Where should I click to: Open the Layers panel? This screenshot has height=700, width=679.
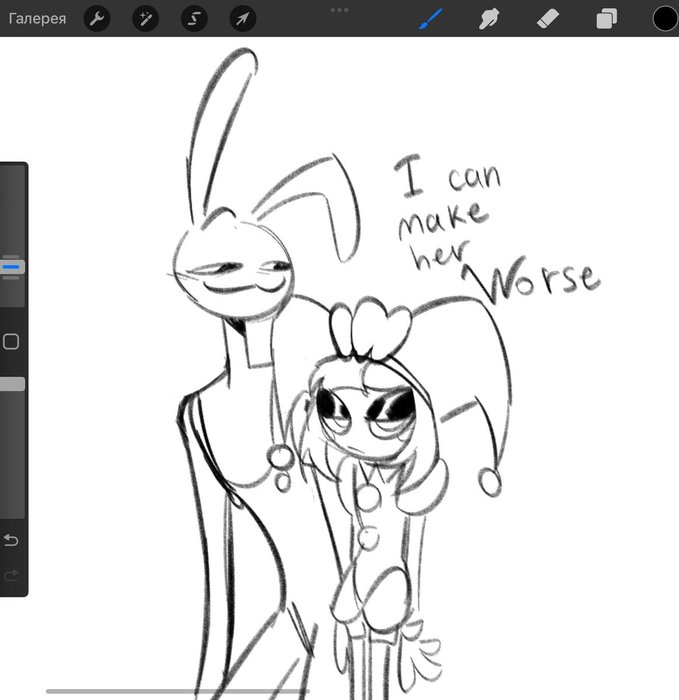click(607, 19)
